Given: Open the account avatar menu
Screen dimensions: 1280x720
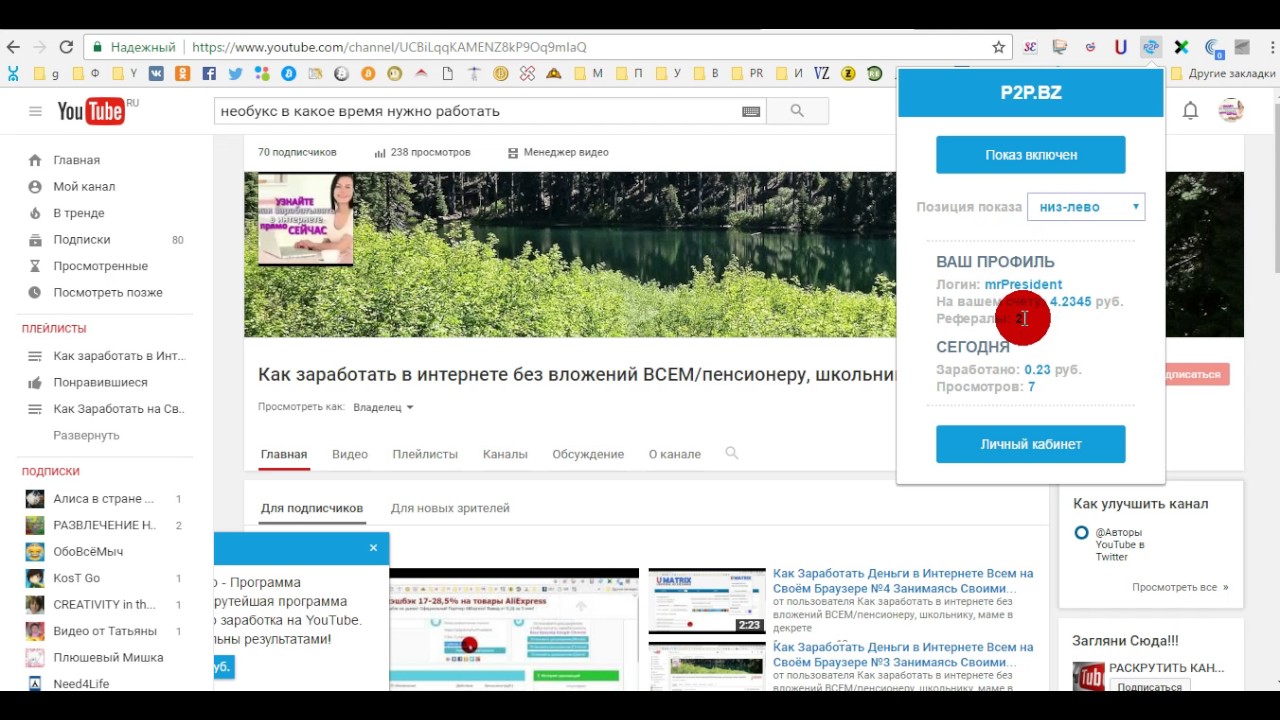Looking at the screenshot, I should [x=1231, y=111].
